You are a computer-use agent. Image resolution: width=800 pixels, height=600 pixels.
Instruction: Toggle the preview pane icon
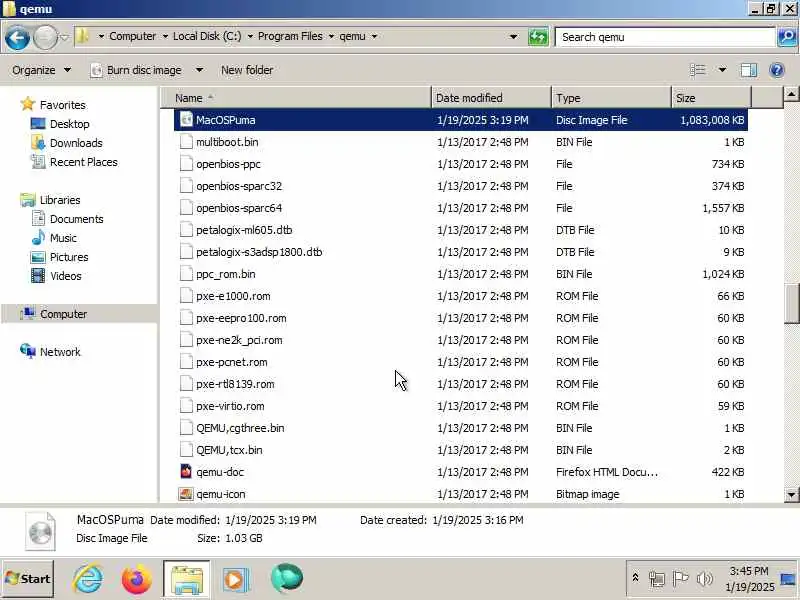click(x=748, y=70)
